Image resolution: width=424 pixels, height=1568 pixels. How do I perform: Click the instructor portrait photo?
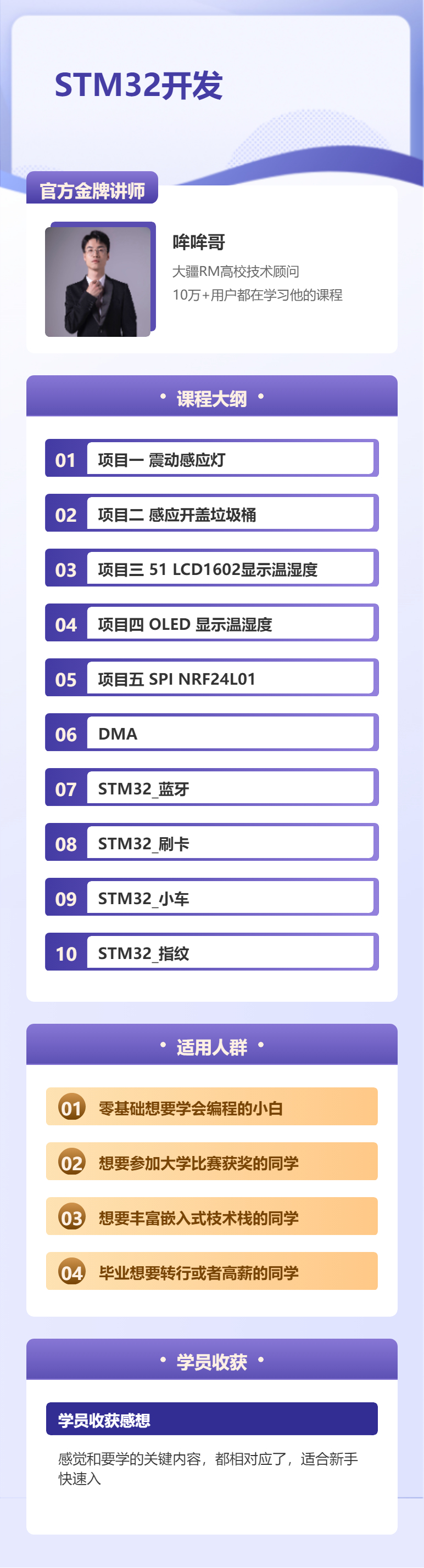pos(97,281)
